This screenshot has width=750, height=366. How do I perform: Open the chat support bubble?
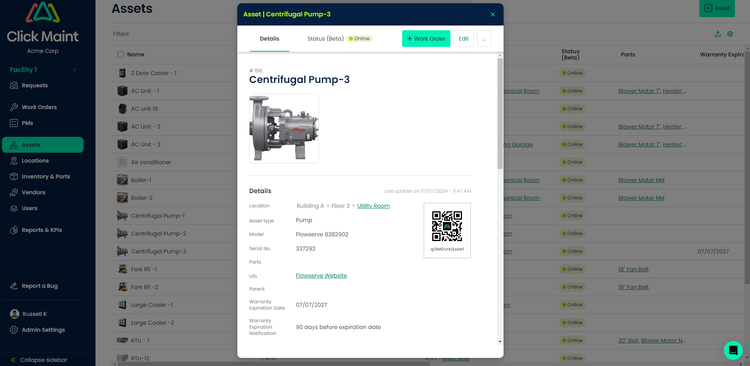click(733, 350)
